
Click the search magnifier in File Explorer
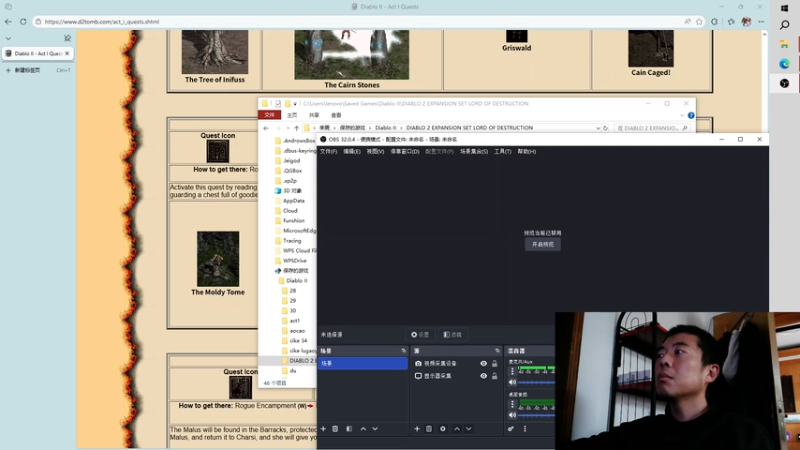tap(685, 128)
